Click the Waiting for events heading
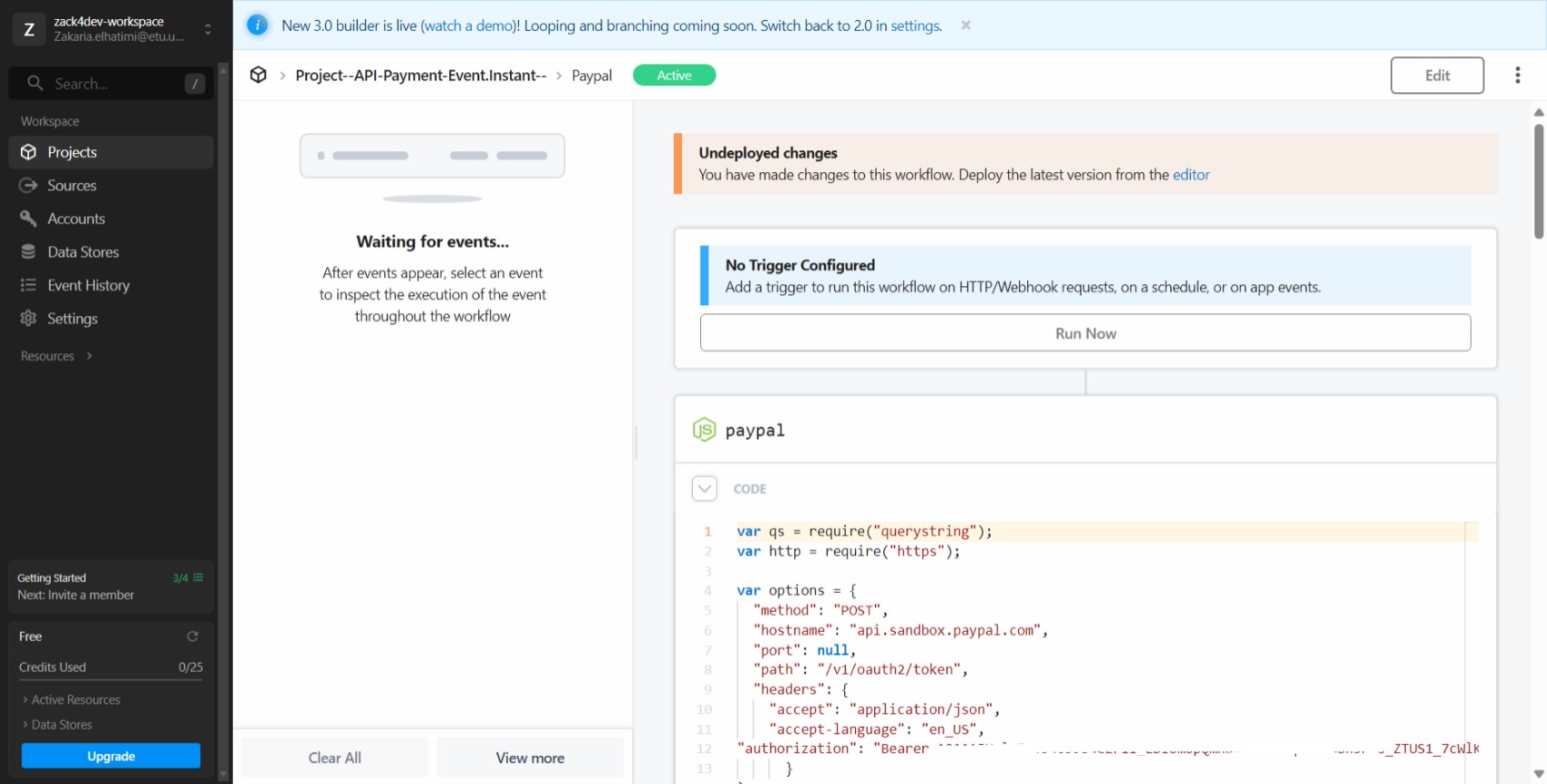 coord(433,242)
